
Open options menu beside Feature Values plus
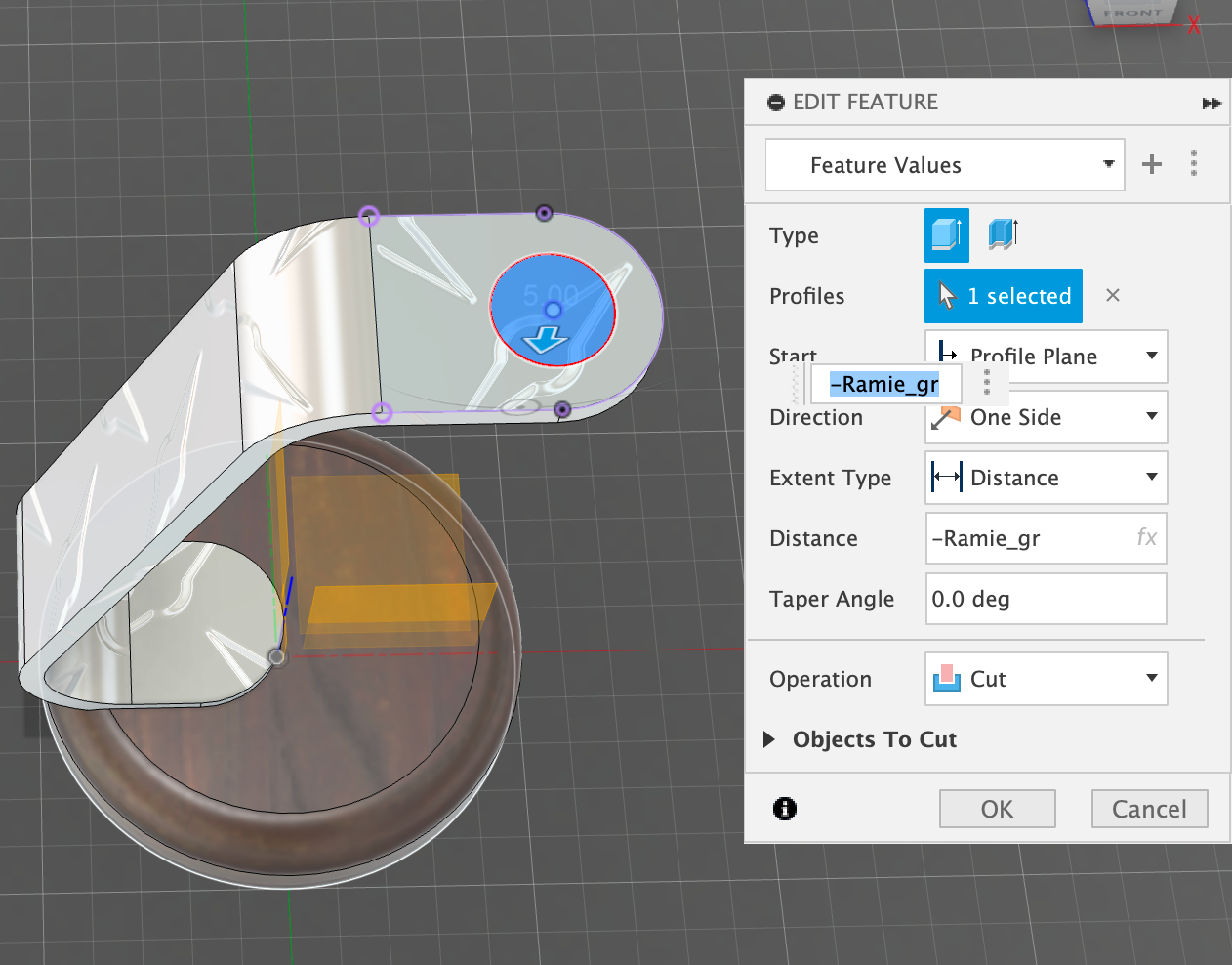1193,164
